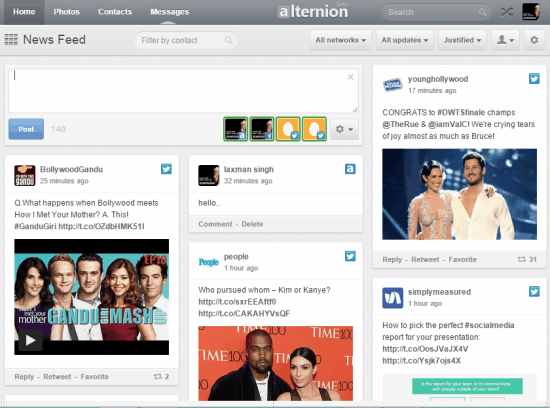Open BollywoodGandu avatar
The height and width of the screenshot is (408, 550).
point(25,175)
